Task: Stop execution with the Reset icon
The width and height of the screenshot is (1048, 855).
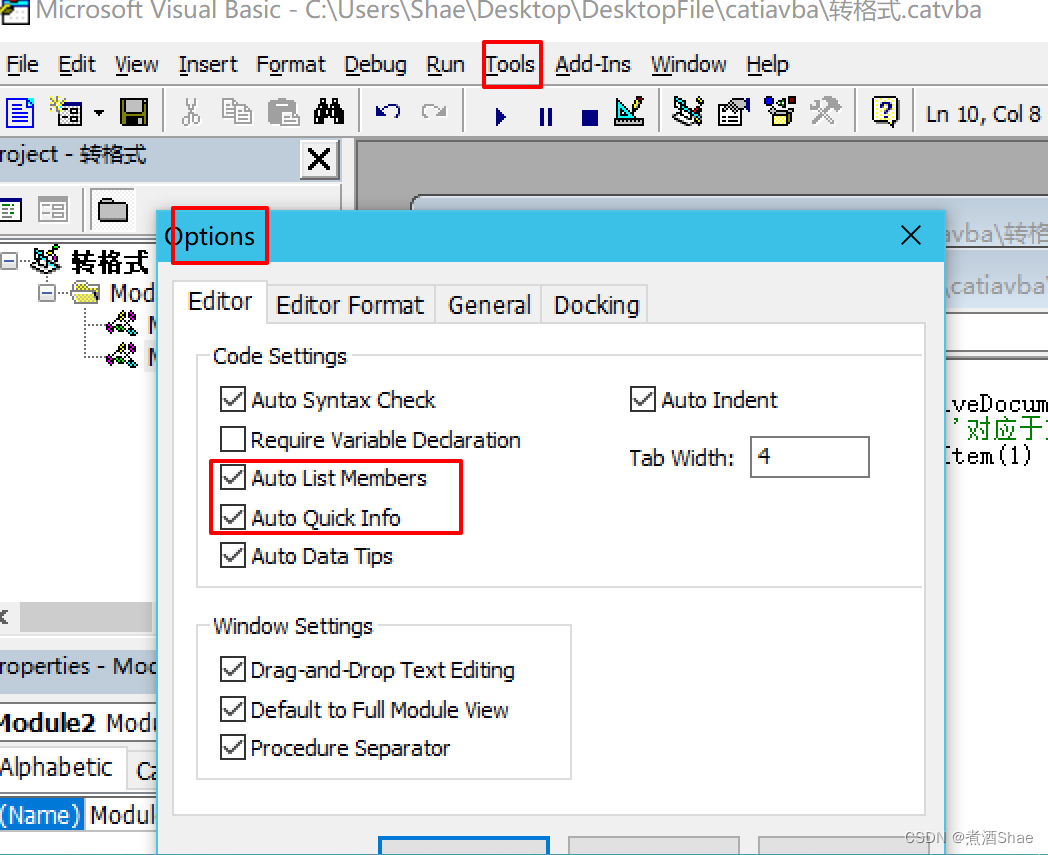Action: click(589, 116)
